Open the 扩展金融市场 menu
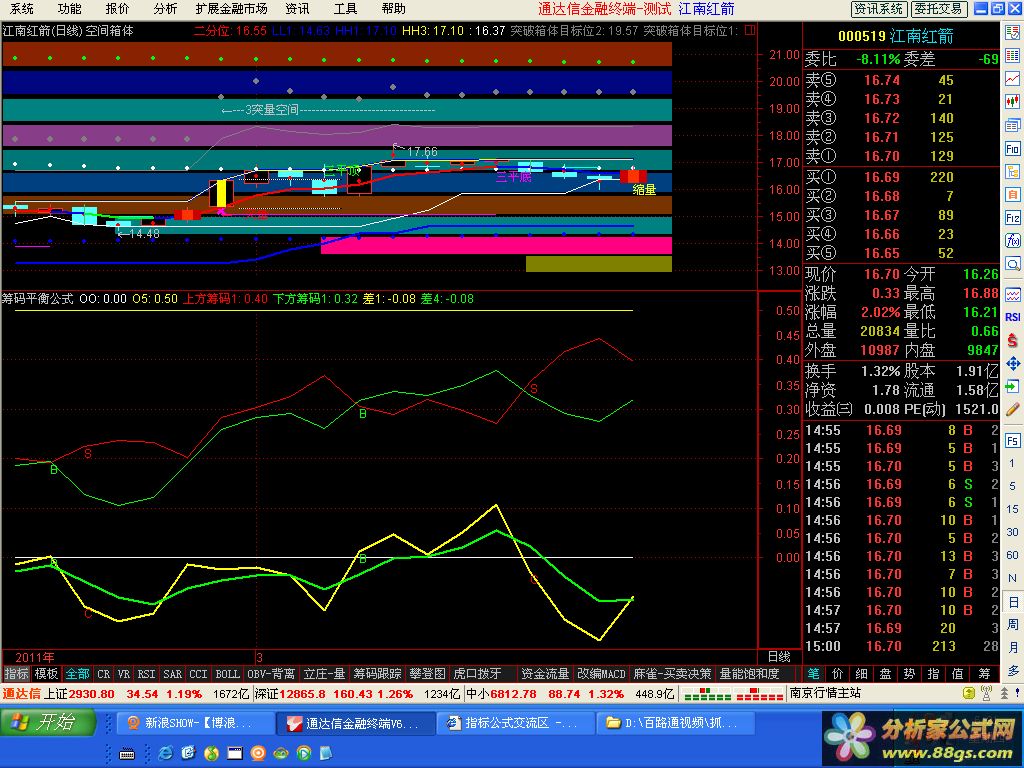The image size is (1024, 768). [231, 8]
